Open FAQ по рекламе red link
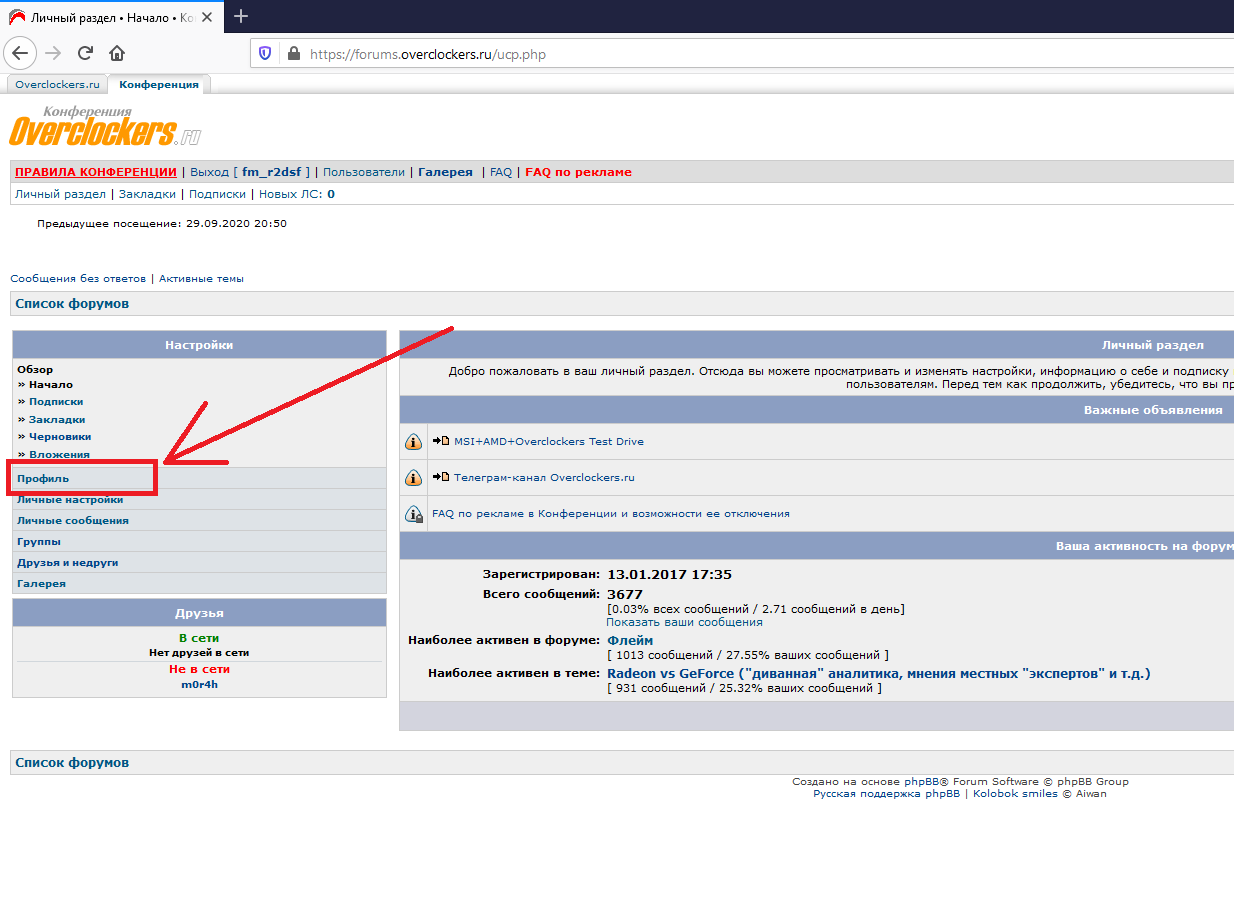Image resolution: width=1234 pixels, height=924 pixels. (x=578, y=172)
